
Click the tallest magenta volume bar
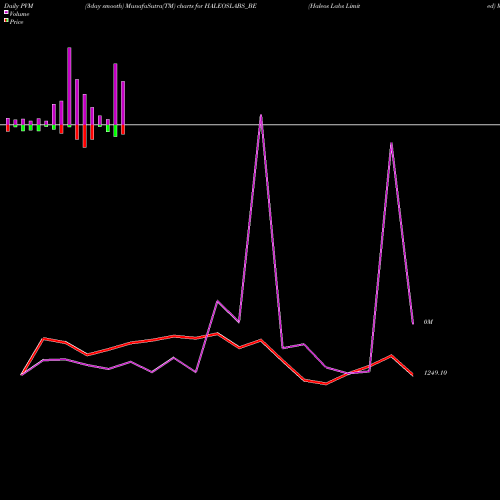pyautogui.click(x=69, y=86)
